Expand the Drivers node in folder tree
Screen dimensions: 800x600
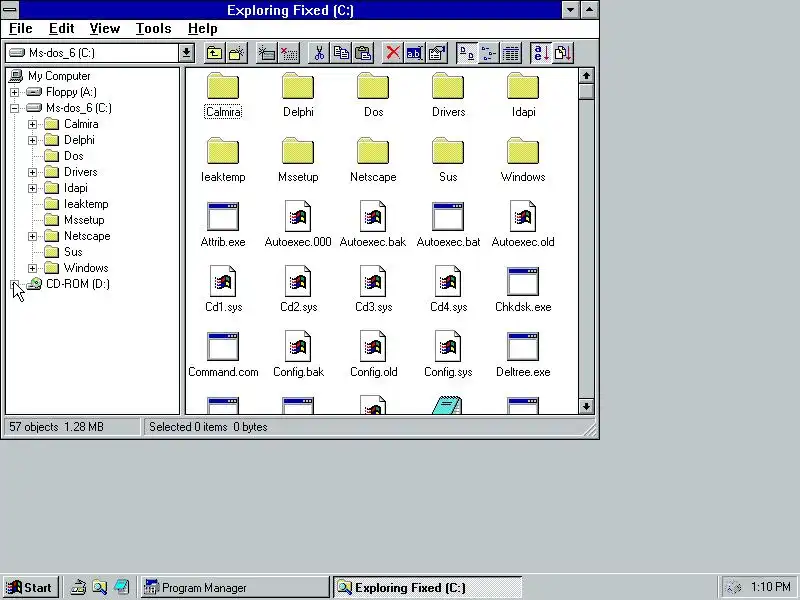tap(32, 172)
